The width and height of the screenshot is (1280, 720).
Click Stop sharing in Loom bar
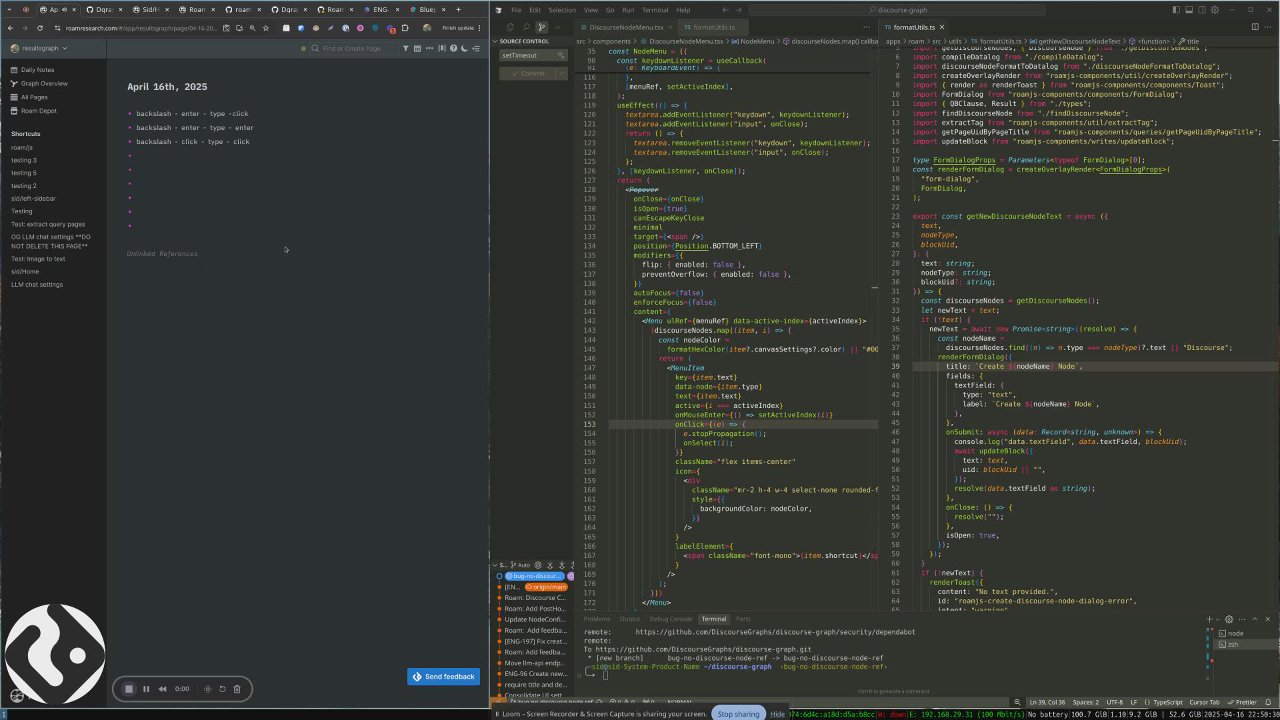point(738,714)
